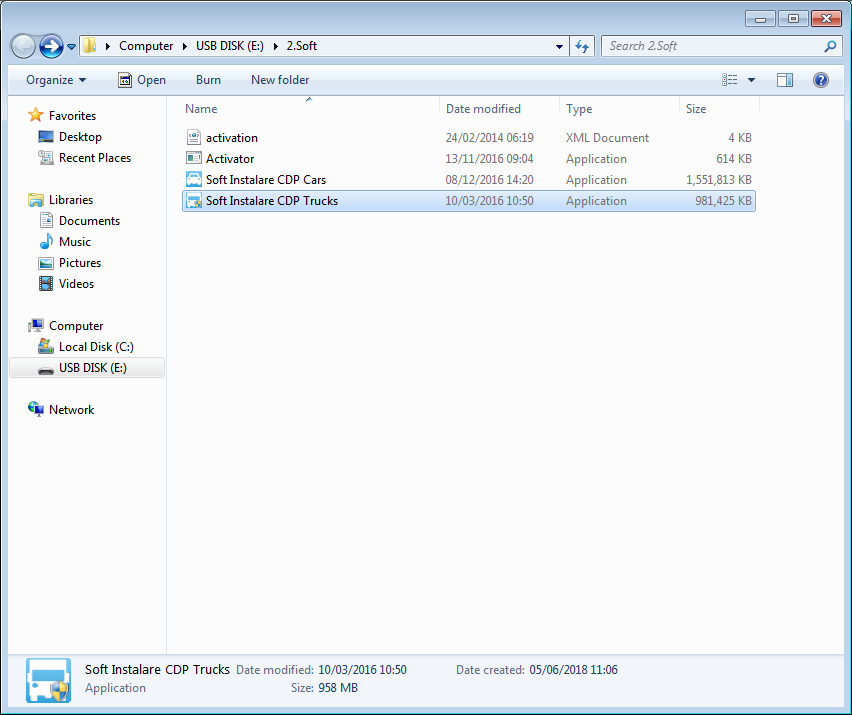Change view with the view icon

(730, 80)
